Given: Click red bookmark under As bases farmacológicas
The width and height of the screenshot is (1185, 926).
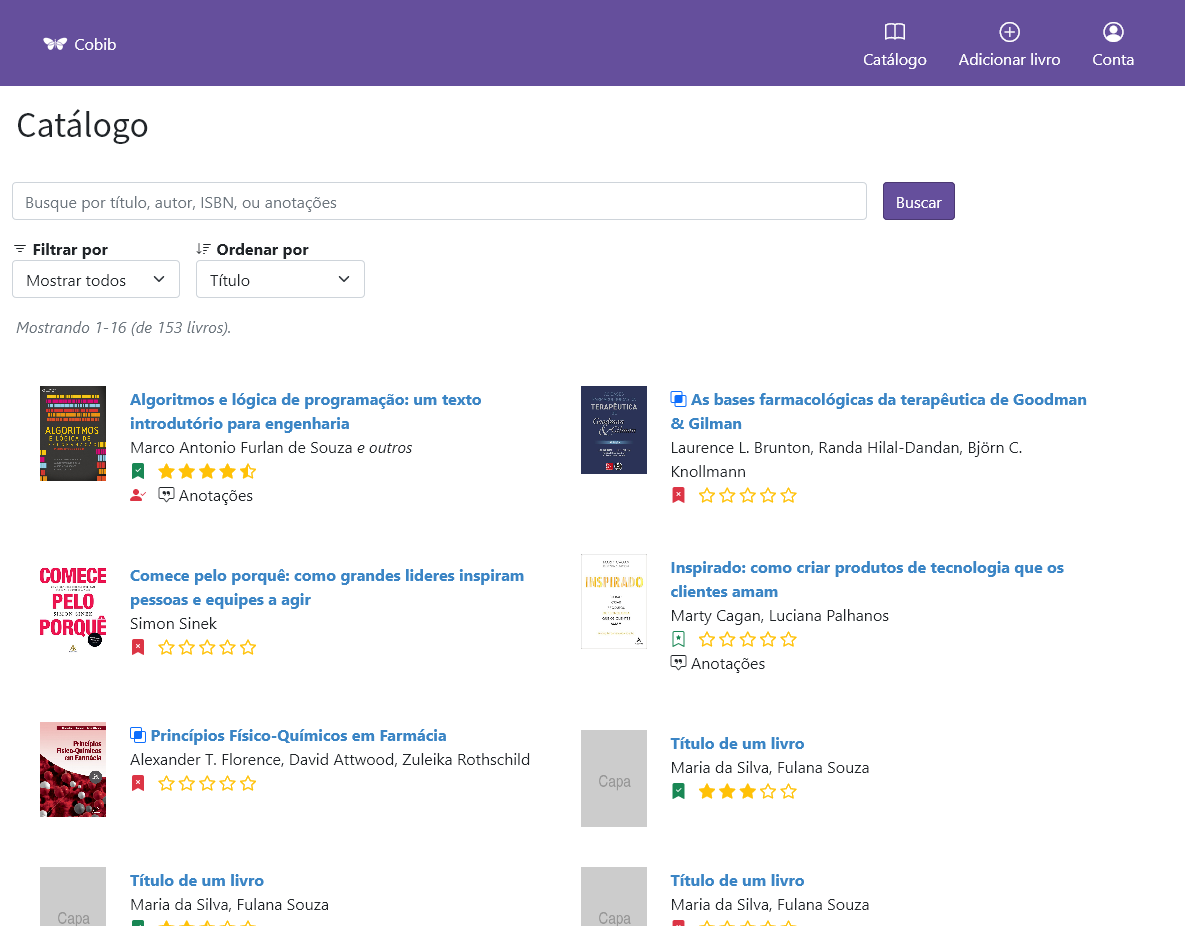Looking at the screenshot, I should pyautogui.click(x=678, y=495).
